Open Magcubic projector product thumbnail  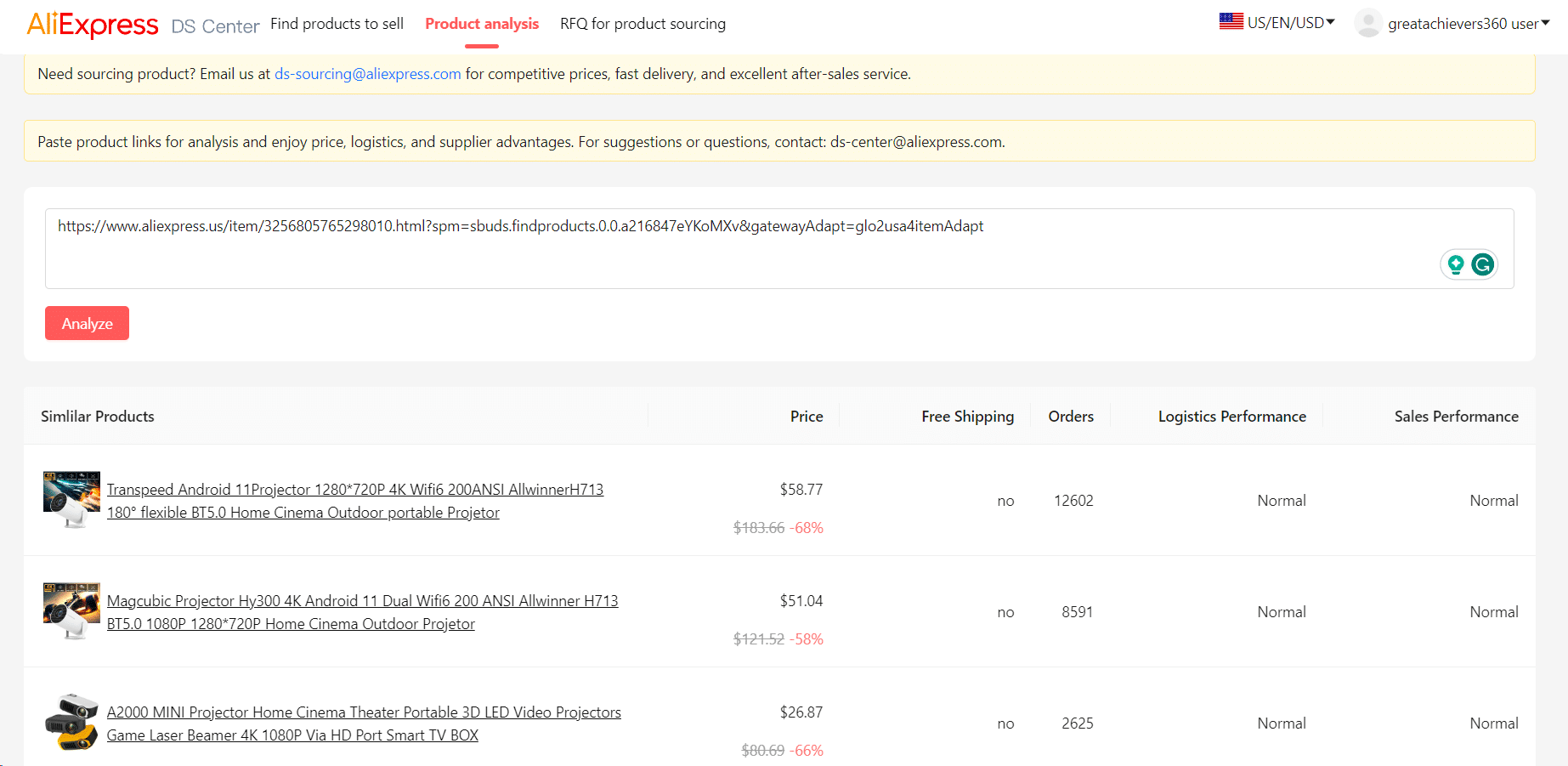coord(71,611)
